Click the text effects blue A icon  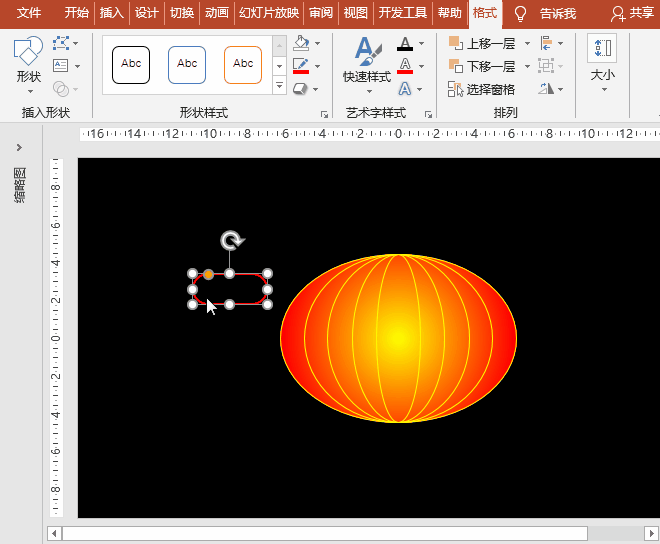point(405,89)
